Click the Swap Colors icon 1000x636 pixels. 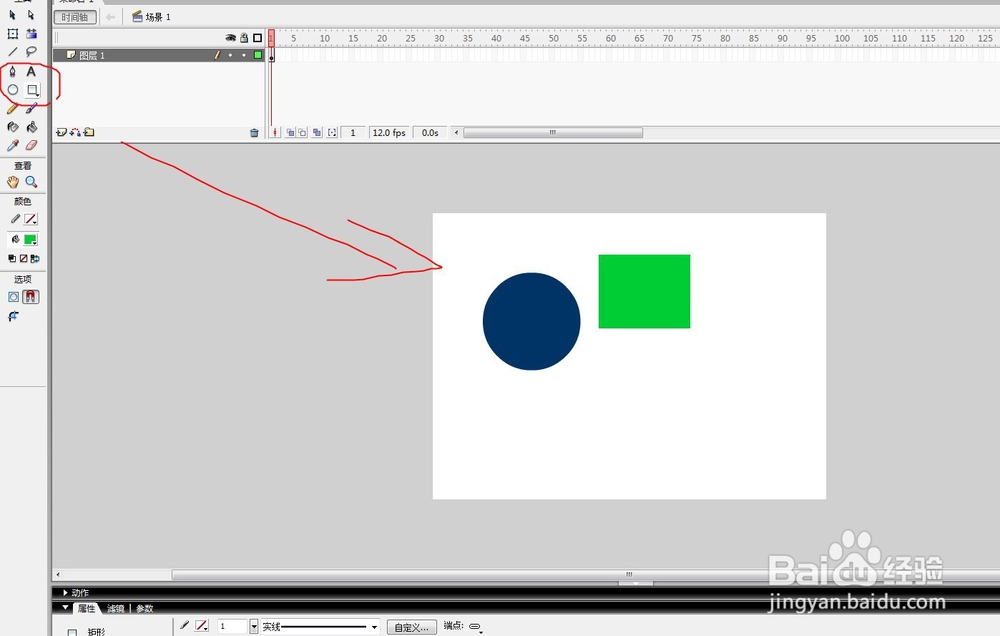(35, 258)
